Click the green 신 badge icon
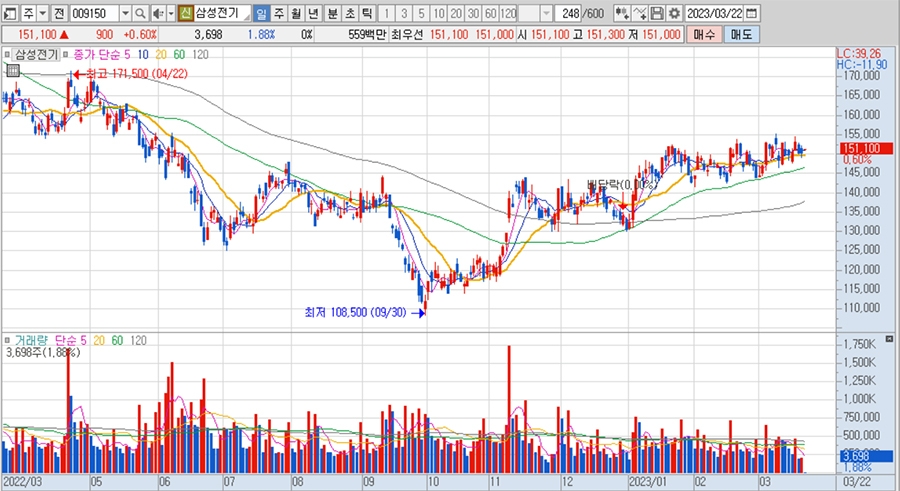Image resolution: width=900 pixels, height=491 pixels. [x=185, y=13]
